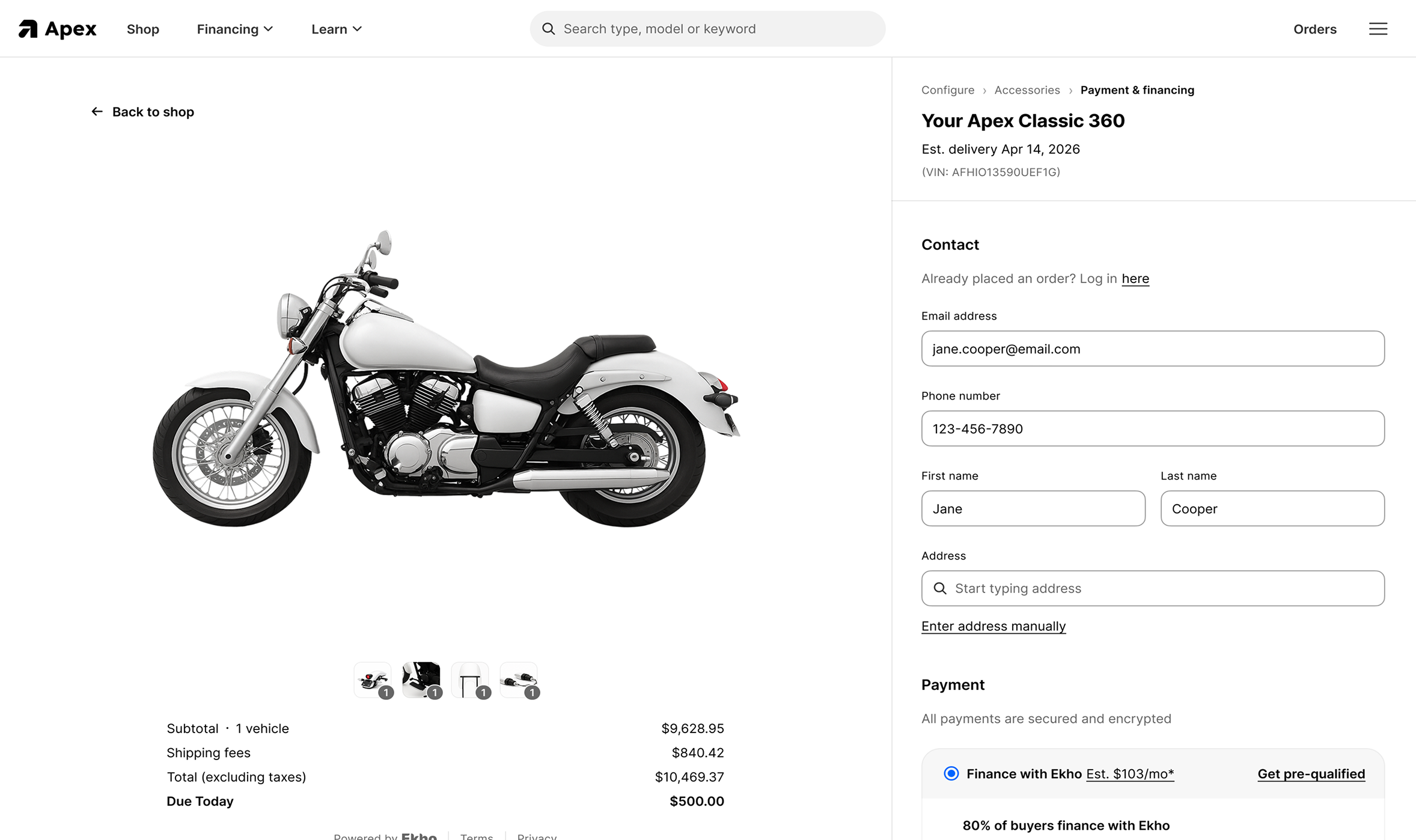Click the quantity badge on footrest thumbnail
Viewport: 1416px width, 840px height.
point(434,692)
